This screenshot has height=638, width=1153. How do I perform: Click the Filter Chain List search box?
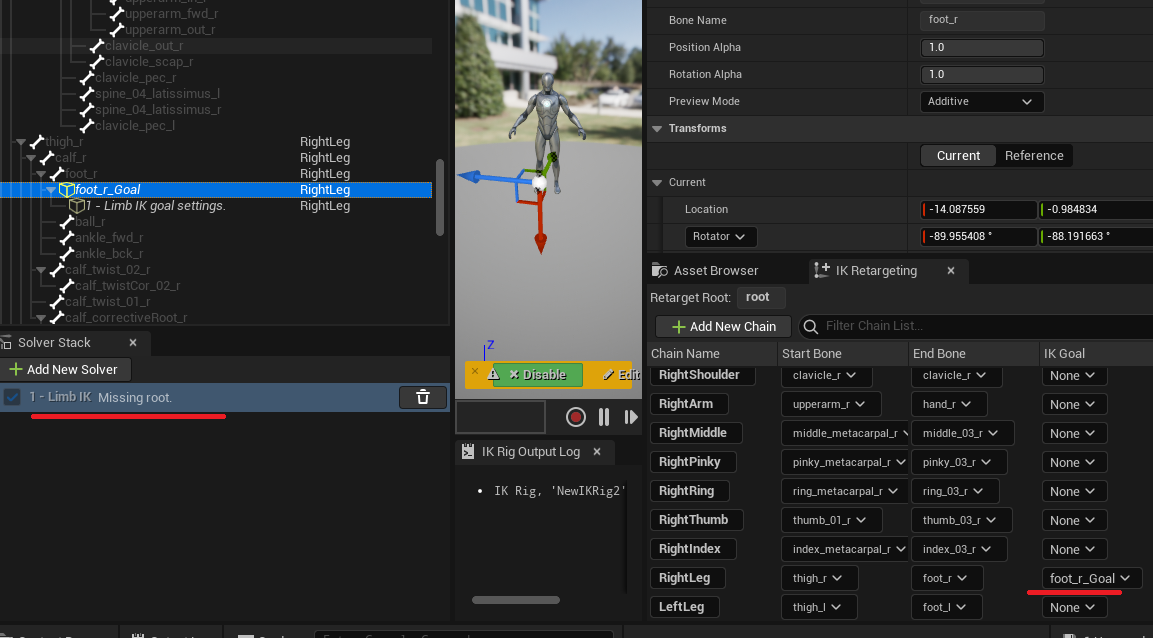[975, 326]
